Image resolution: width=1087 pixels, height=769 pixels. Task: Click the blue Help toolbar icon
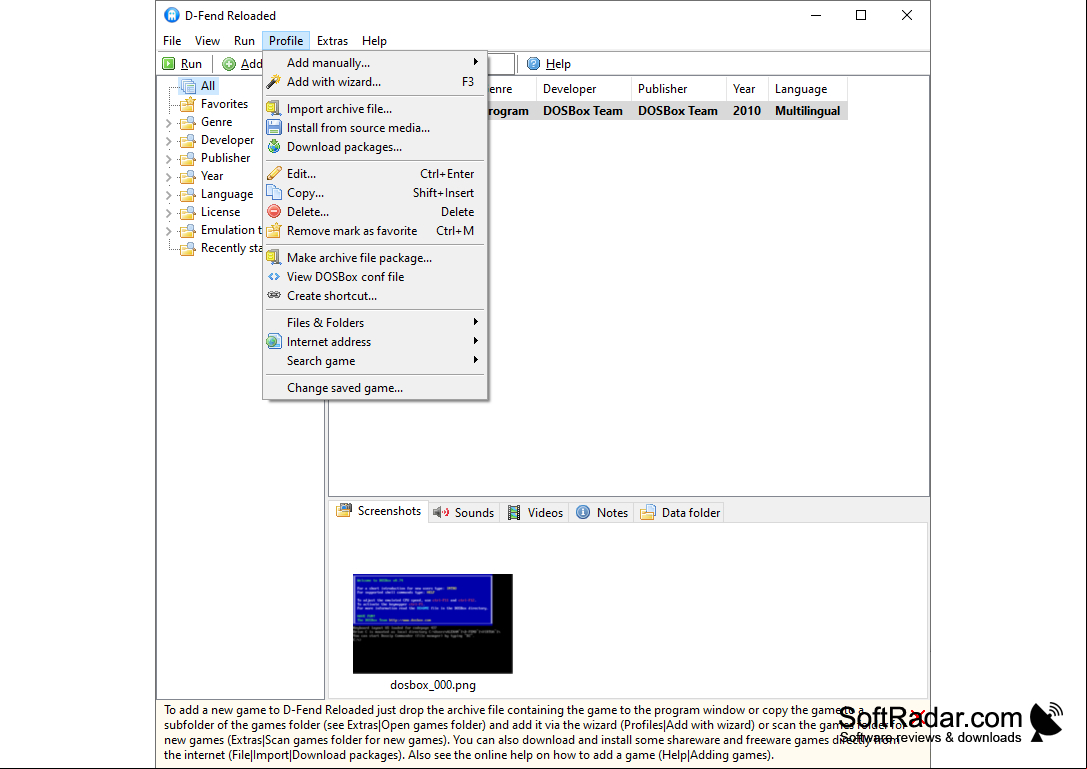pos(533,64)
